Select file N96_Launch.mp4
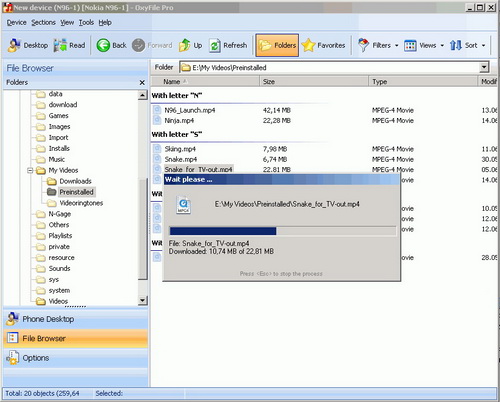This screenshot has width=500, height=402. point(190,110)
